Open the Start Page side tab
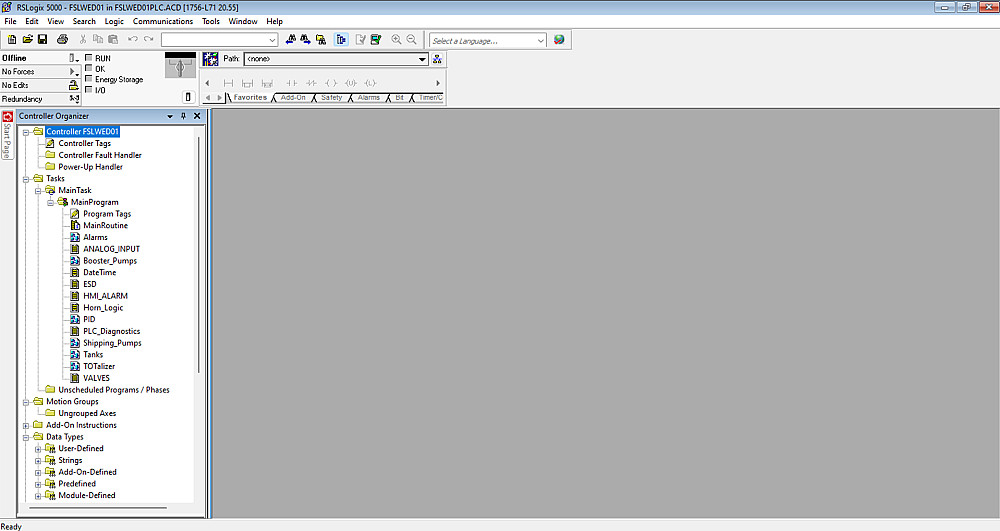 [x=7, y=136]
